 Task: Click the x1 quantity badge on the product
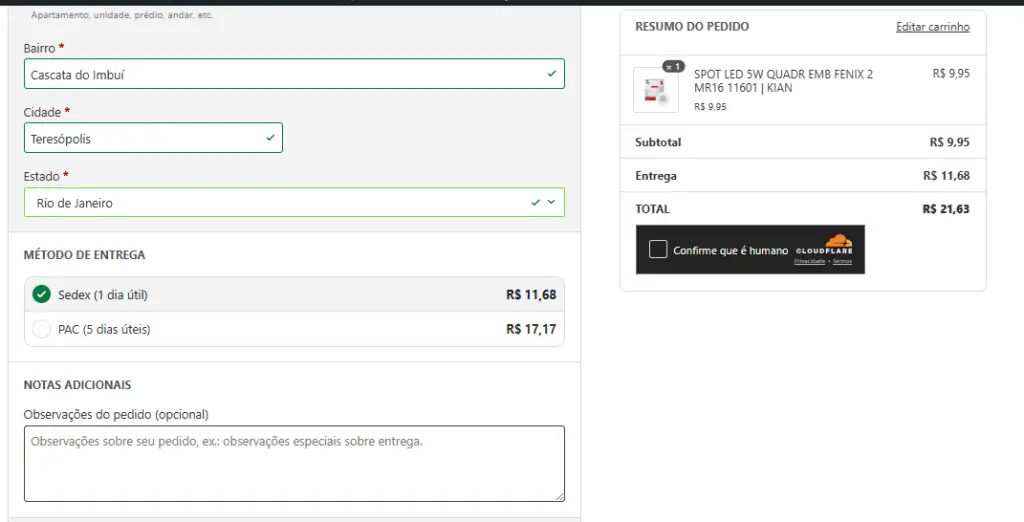(673, 67)
